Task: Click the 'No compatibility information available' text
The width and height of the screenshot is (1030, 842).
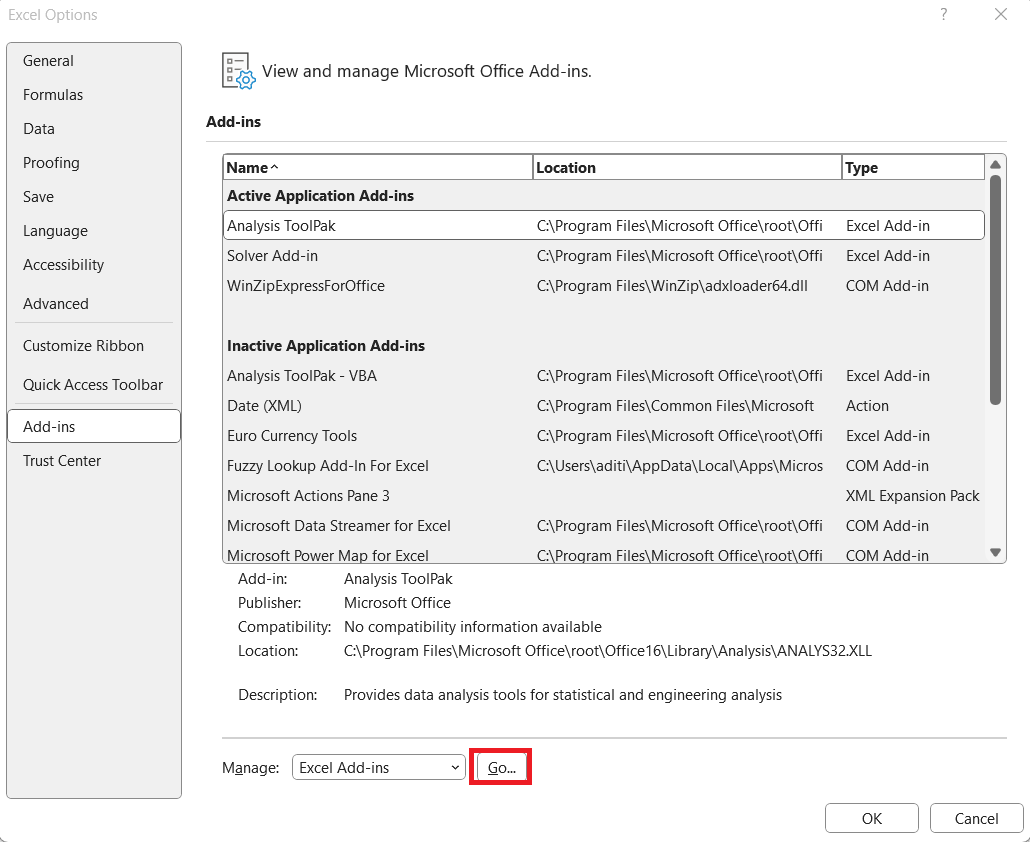Action: [x=473, y=627]
